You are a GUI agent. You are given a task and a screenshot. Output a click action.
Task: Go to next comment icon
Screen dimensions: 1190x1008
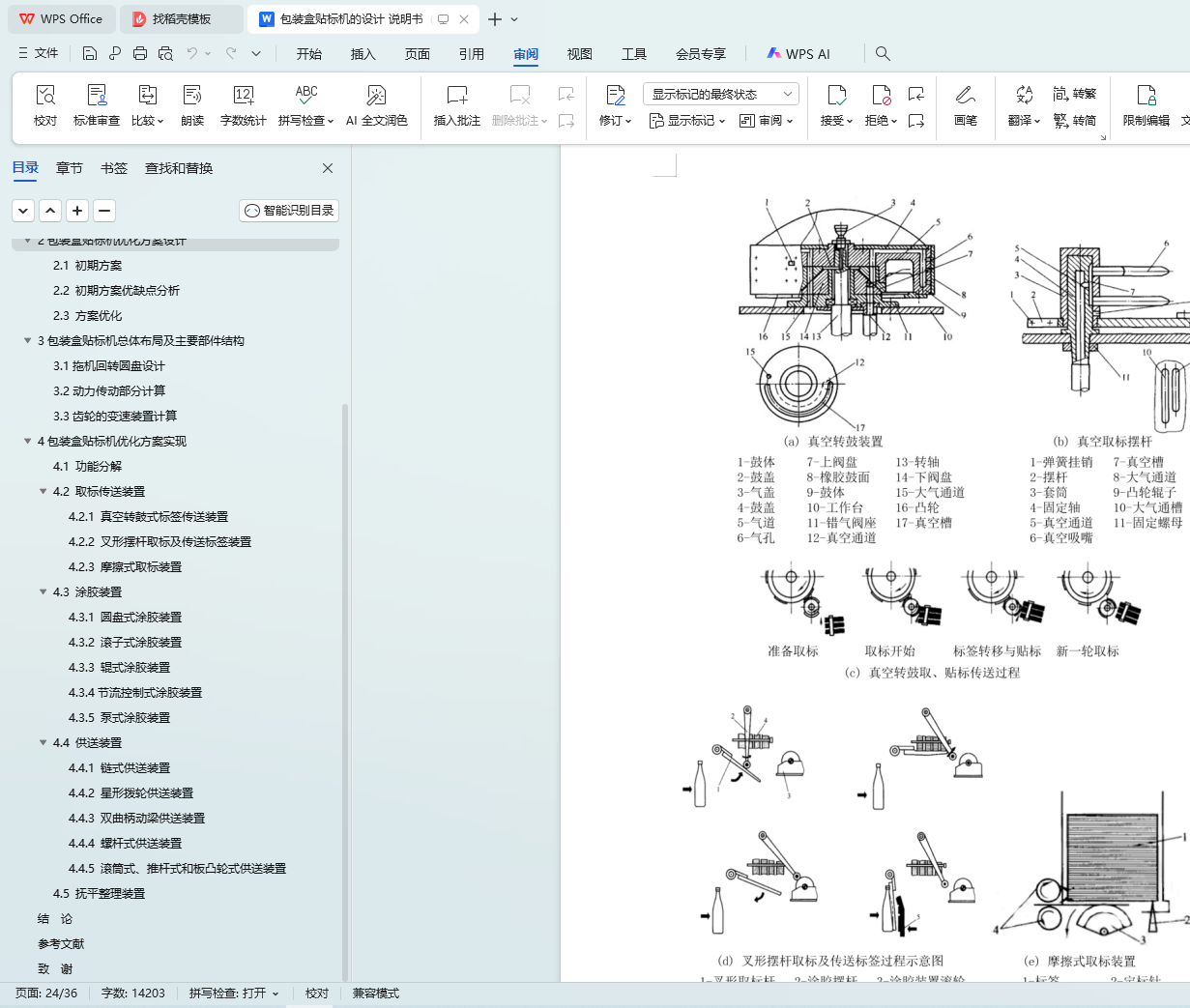pyautogui.click(x=566, y=121)
